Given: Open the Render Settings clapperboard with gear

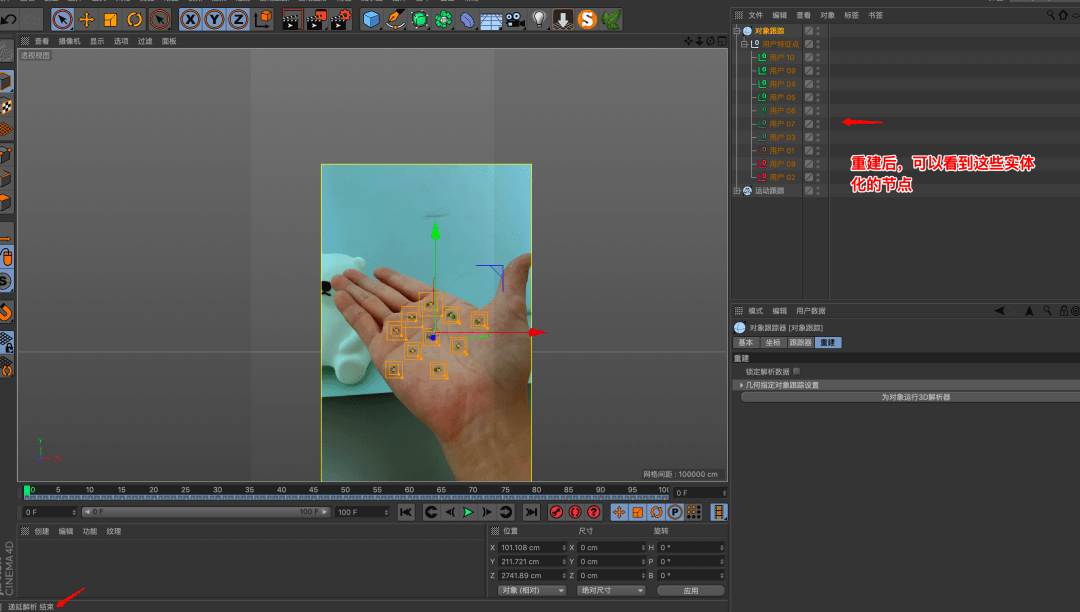Looking at the screenshot, I should point(340,19).
